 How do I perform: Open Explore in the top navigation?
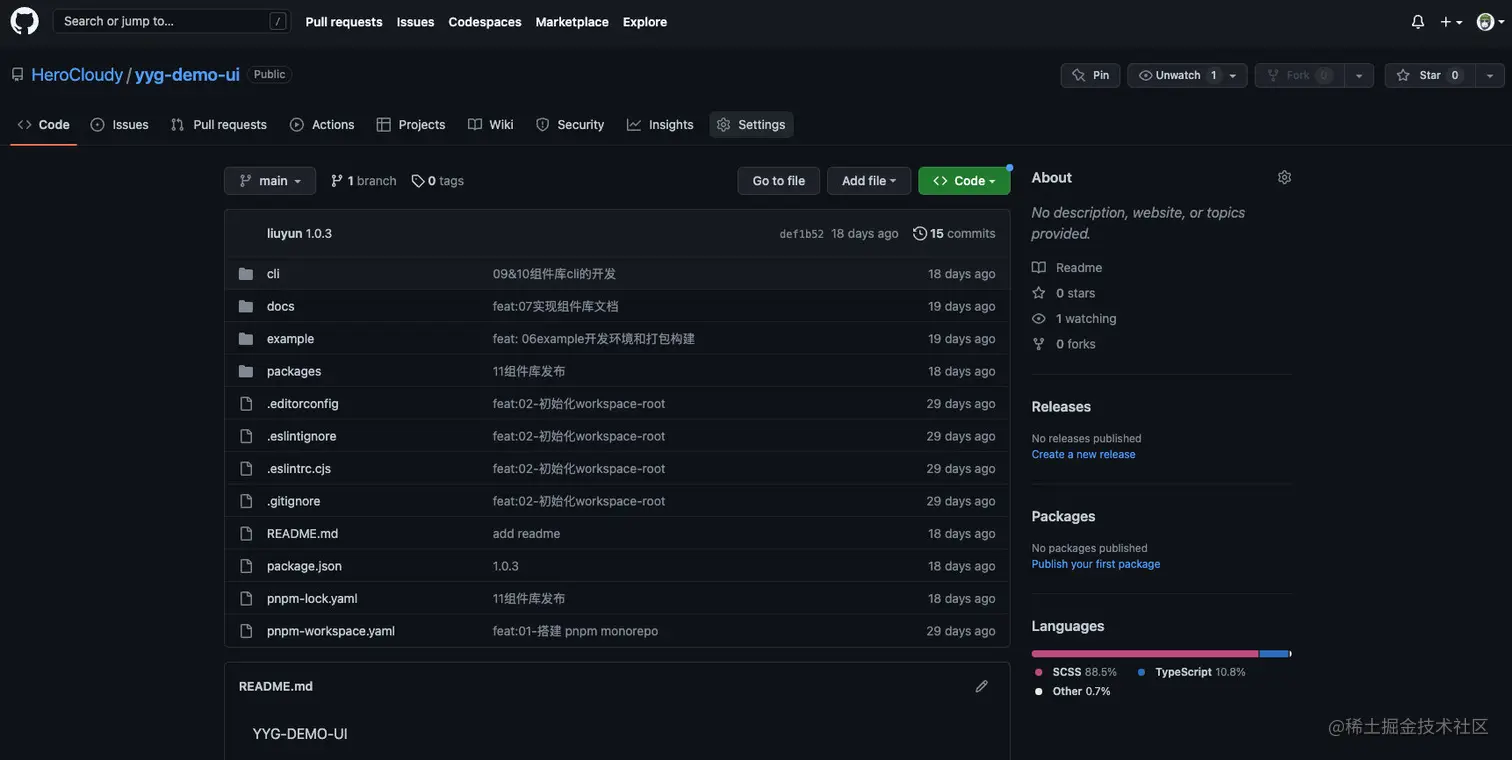(x=645, y=22)
